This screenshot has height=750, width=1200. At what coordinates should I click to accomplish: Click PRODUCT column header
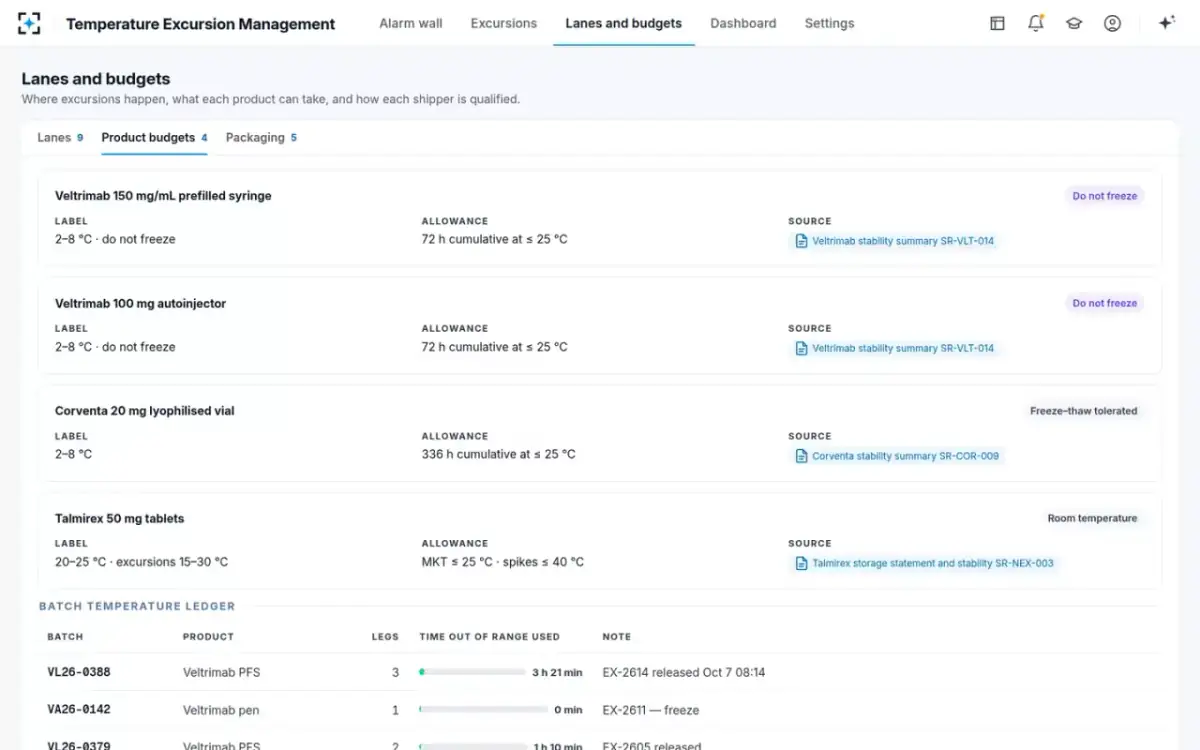pyautogui.click(x=208, y=637)
